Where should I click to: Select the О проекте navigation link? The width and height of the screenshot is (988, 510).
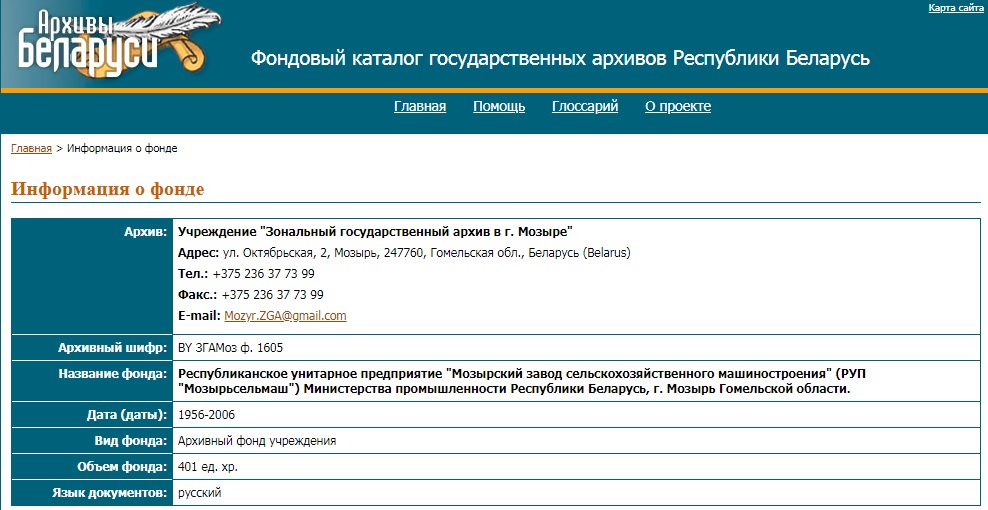coord(678,107)
